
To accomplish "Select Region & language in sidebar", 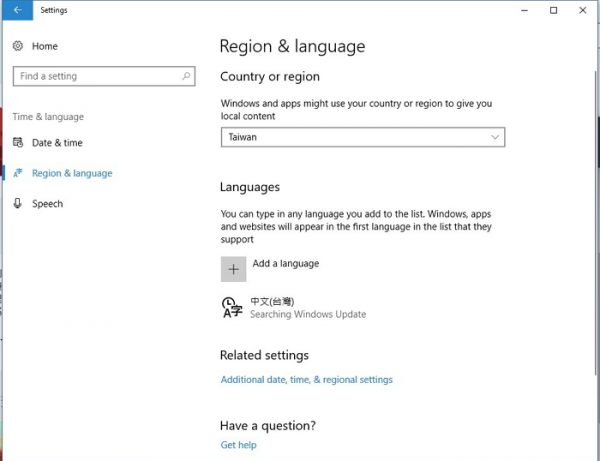I will pyautogui.click(x=72, y=173).
